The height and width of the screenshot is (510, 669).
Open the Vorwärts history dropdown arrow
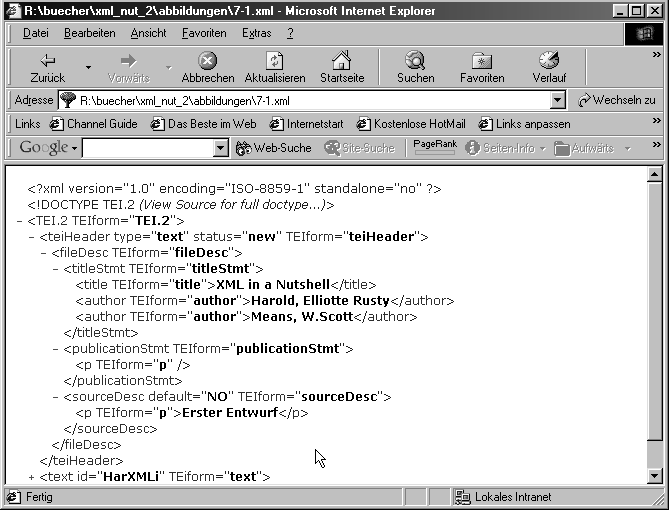pyautogui.click(x=169, y=67)
